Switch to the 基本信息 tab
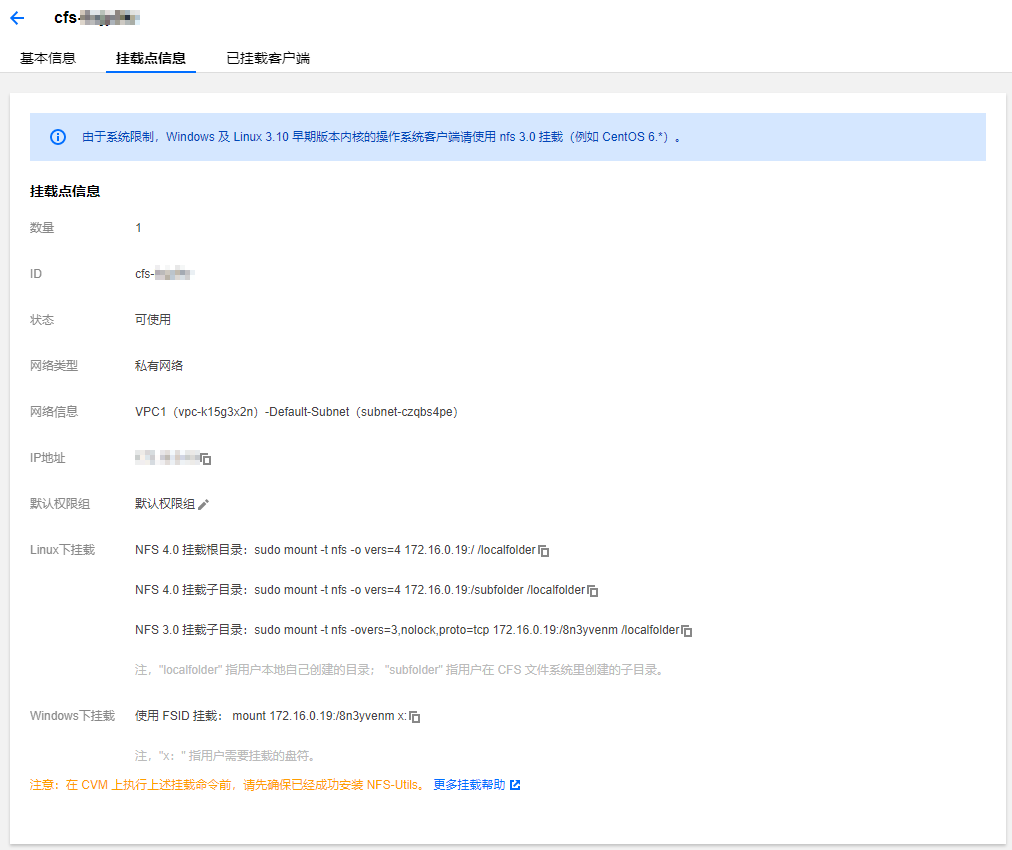This screenshot has width=1012, height=850. [x=46, y=58]
